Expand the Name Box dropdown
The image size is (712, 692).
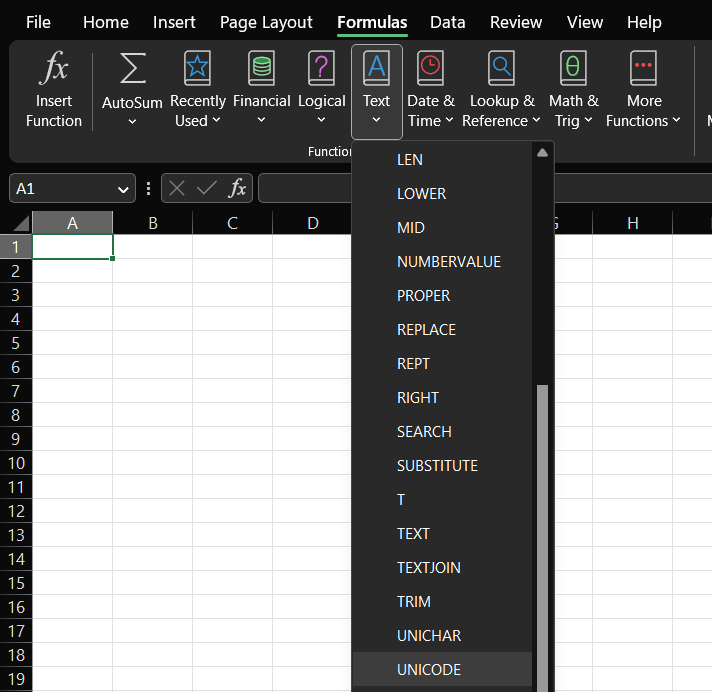[124, 188]
